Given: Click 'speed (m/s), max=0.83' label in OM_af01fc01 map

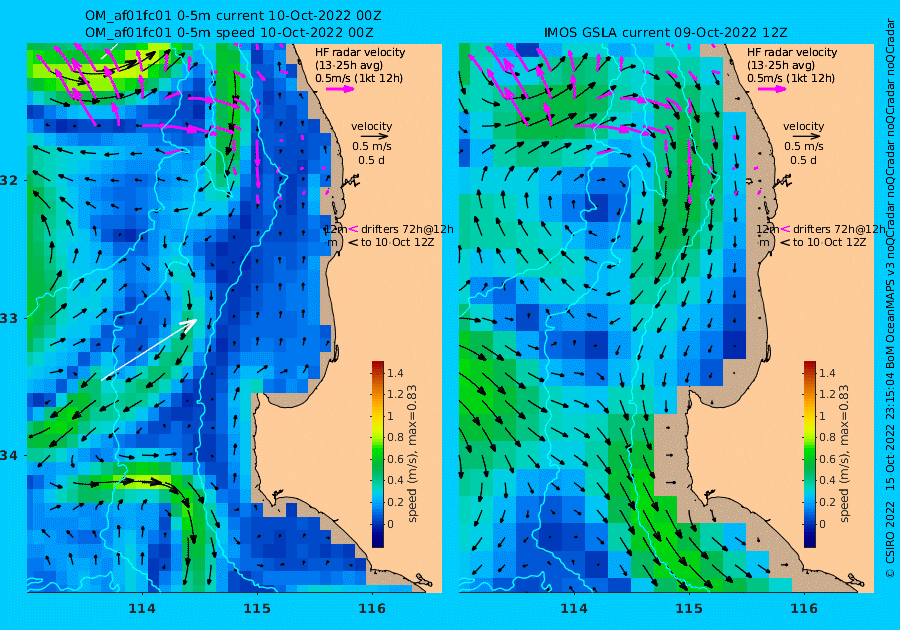Looking at the screenshot, I should point(412,453).
